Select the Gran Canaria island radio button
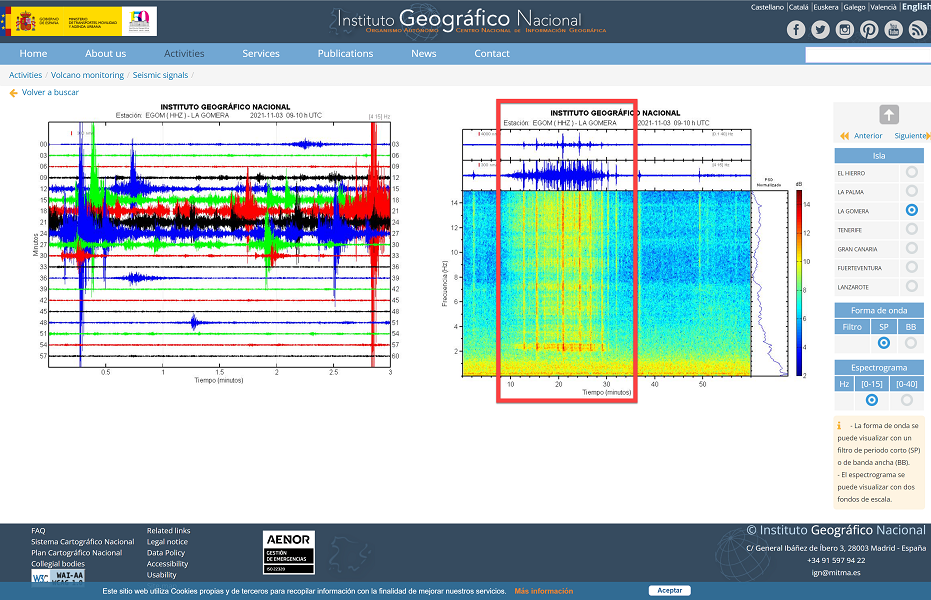The height and width of the screenshot is (600, 931). click(x=911, y=248)
